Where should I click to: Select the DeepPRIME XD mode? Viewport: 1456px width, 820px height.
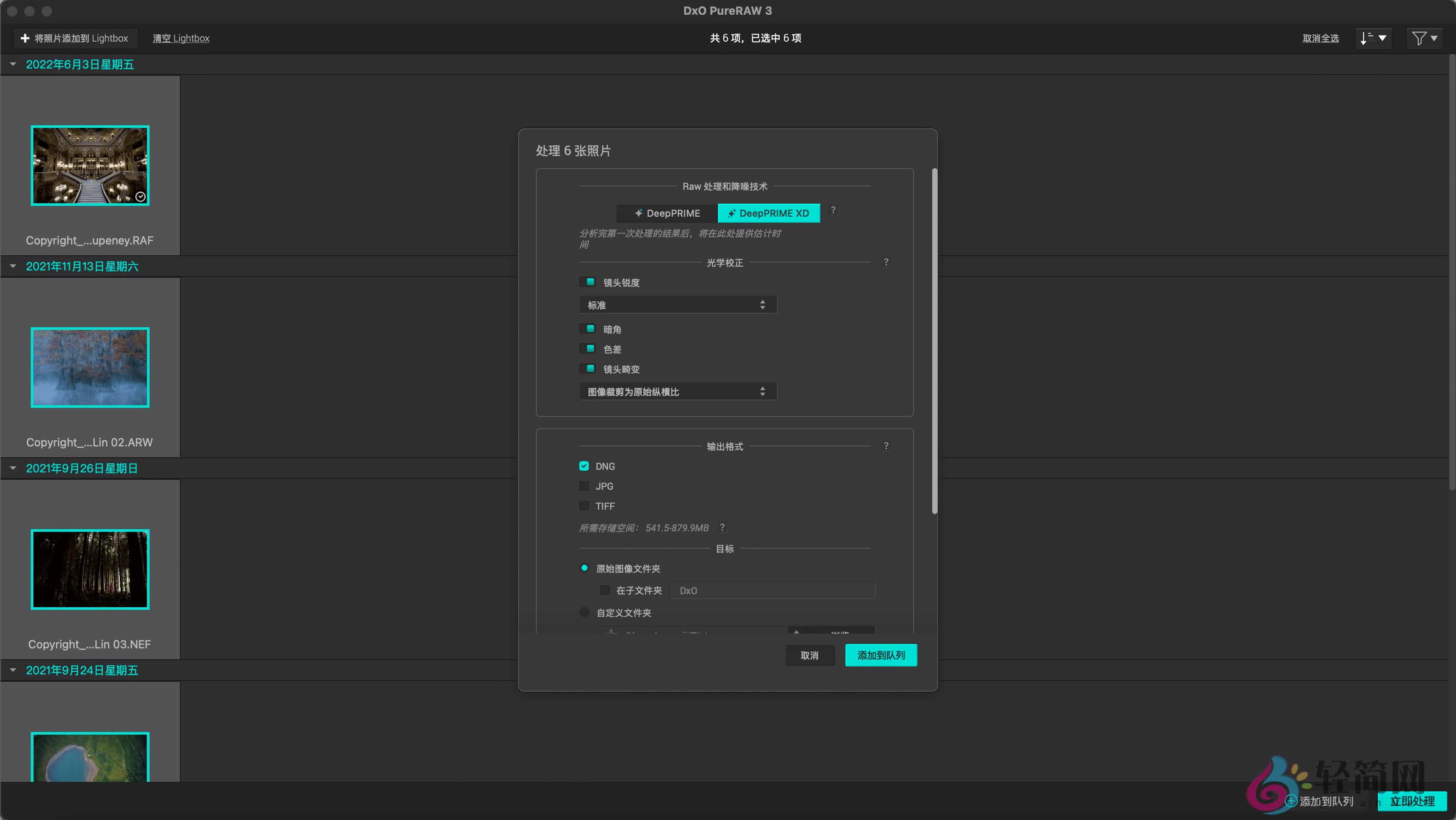[769, 213]
